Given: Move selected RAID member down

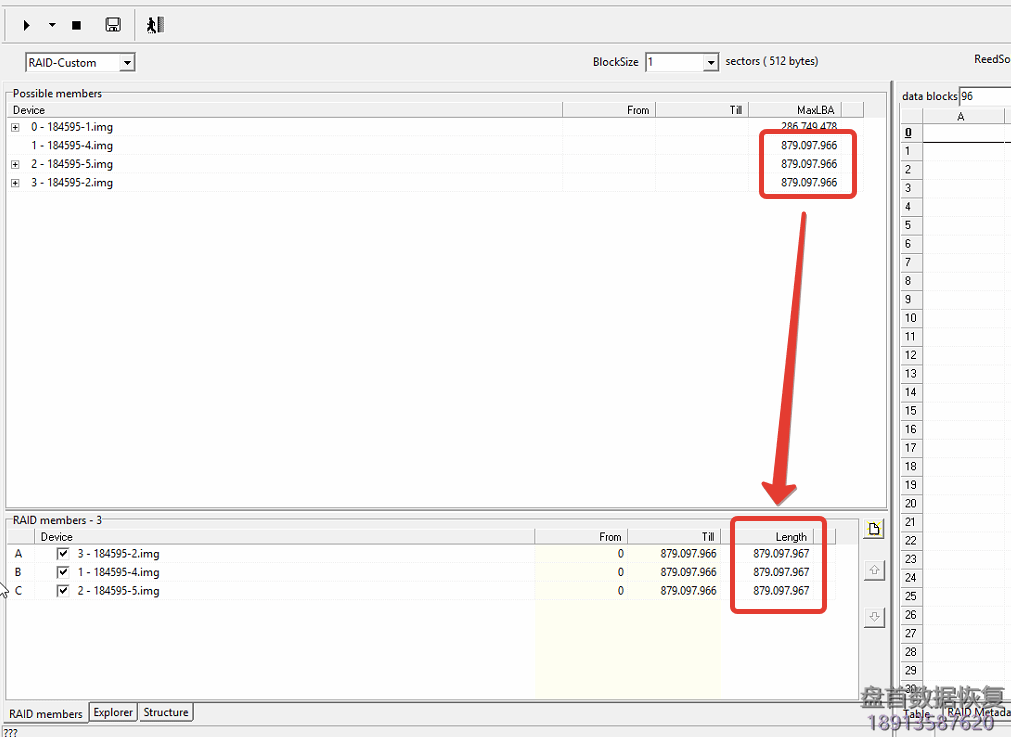Looking at the screenshot, I should coord(874,617).
